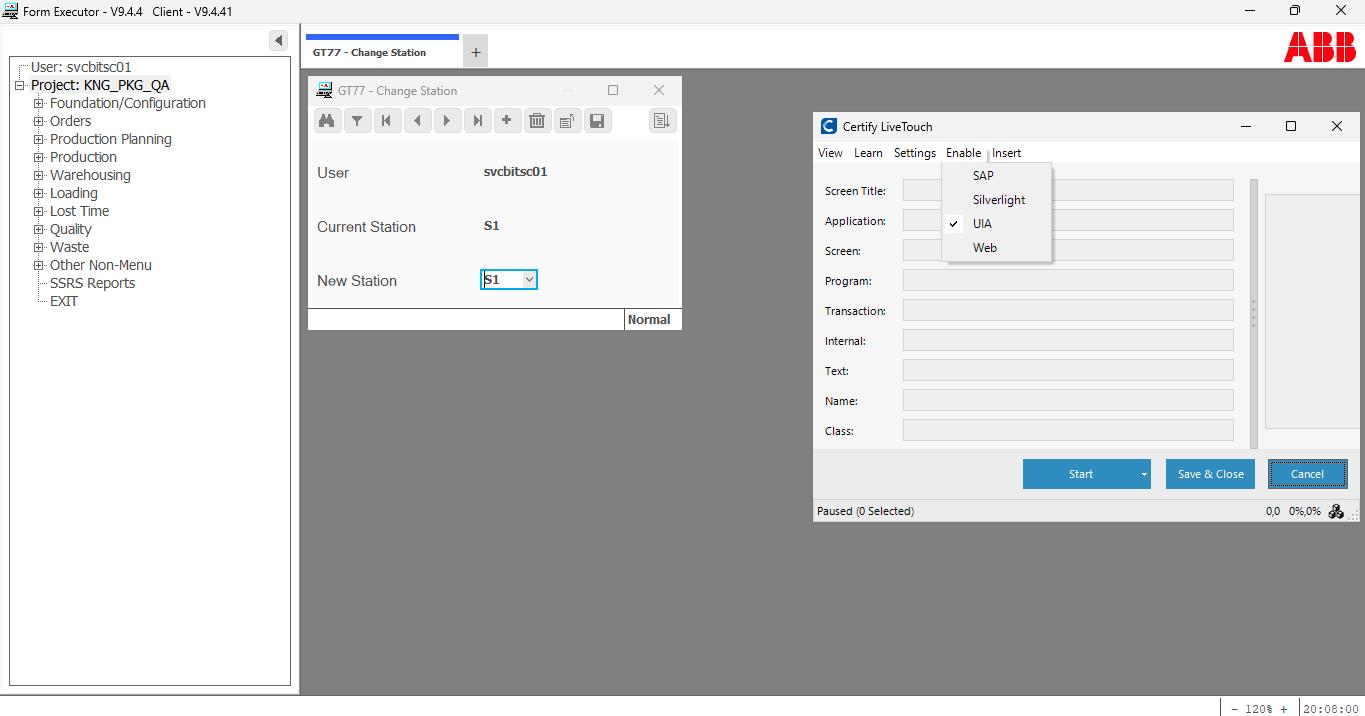Expand the Production tree node
Image resolution: width=1365 pixels, height=716 pixels.
tap(37, 156)
